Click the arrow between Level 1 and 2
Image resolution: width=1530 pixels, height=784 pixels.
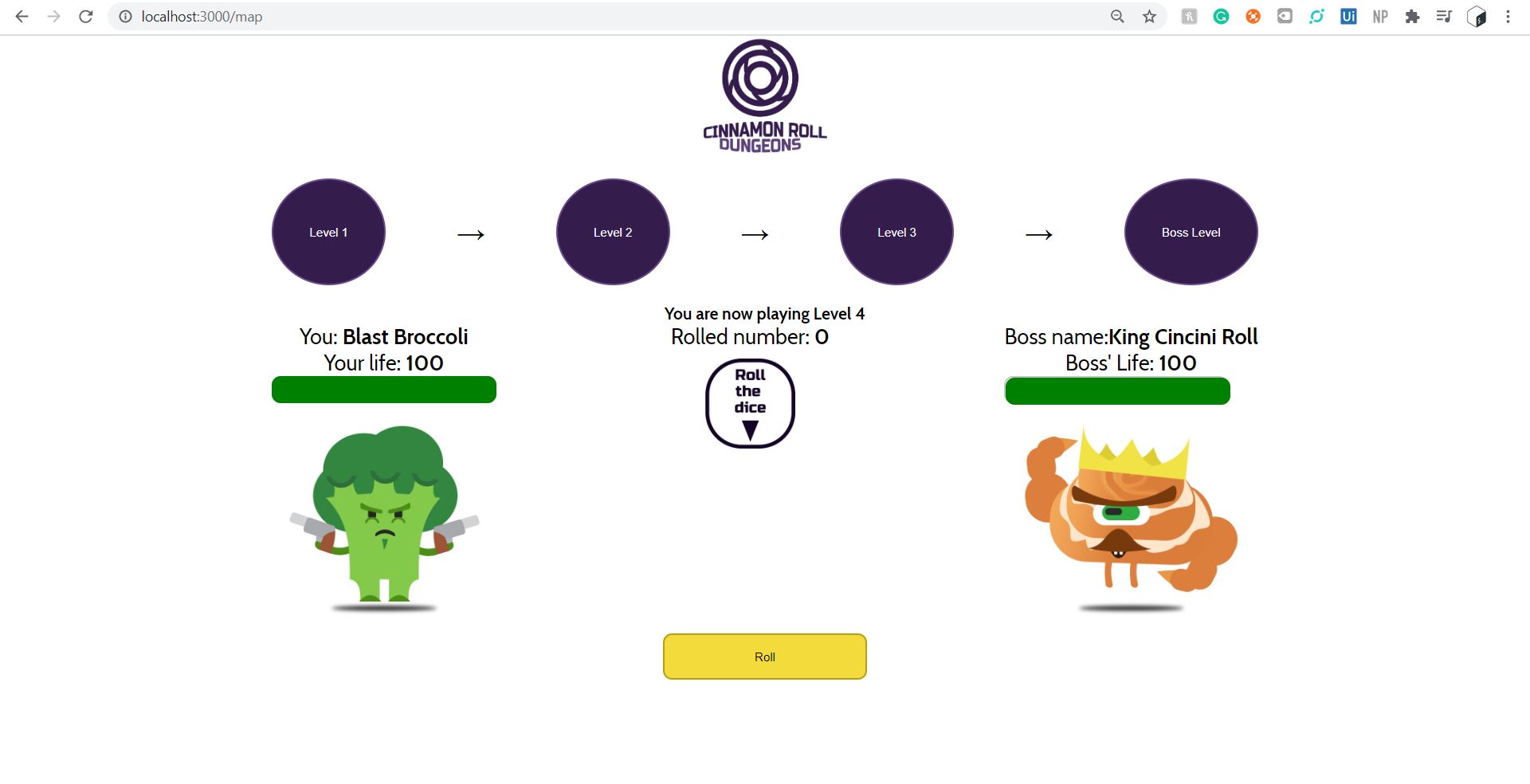pyautogui.click(x=471, y=234)
